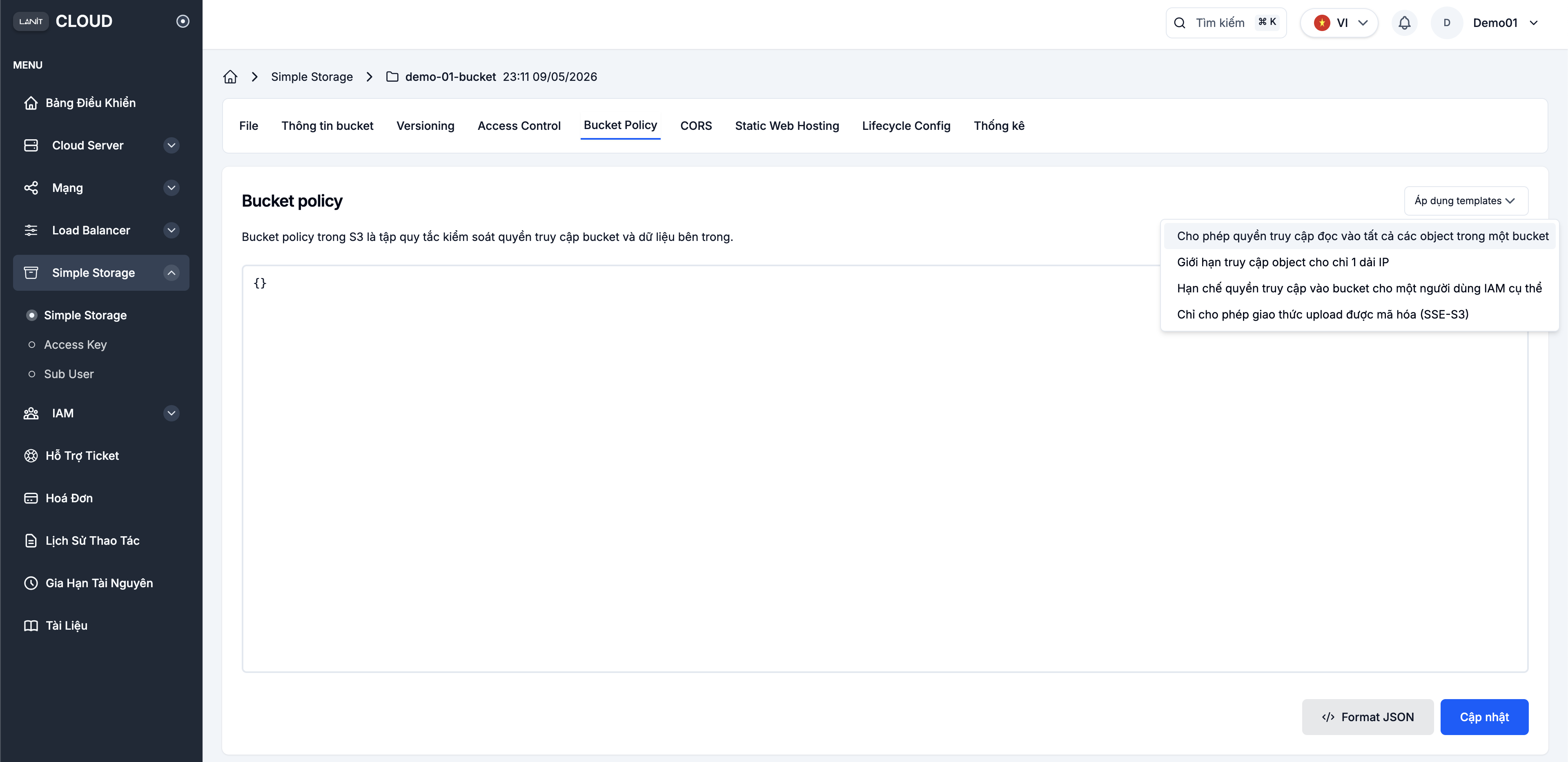Open Hoá Đơn menu label
1568x762 pixels.
[x=69, y=499]
